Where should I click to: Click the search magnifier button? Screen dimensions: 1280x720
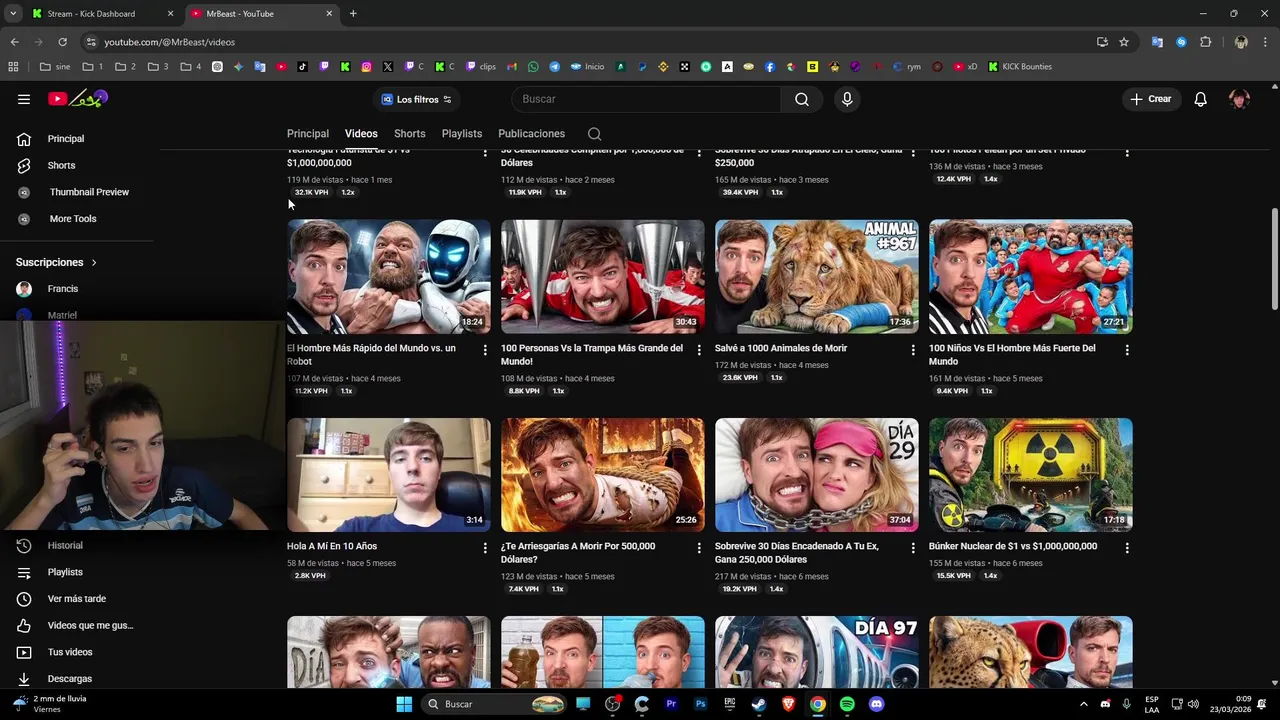(802, 99)
